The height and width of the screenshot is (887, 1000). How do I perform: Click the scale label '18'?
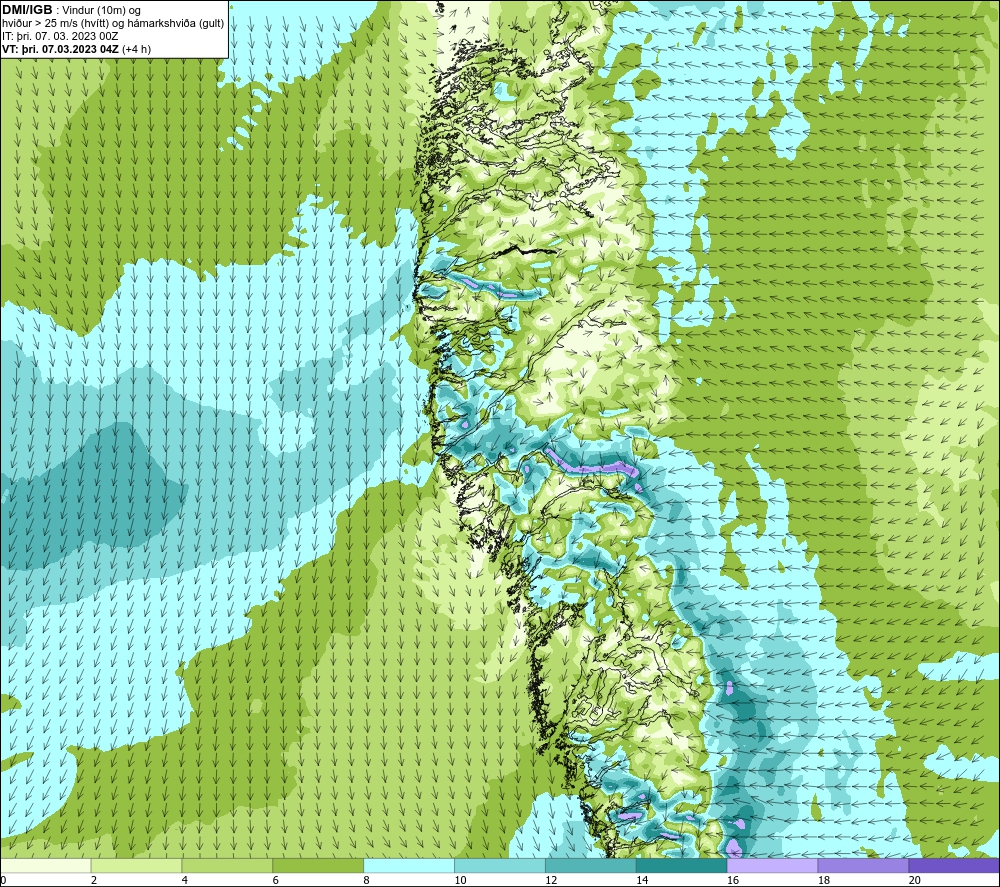[823, 880]
